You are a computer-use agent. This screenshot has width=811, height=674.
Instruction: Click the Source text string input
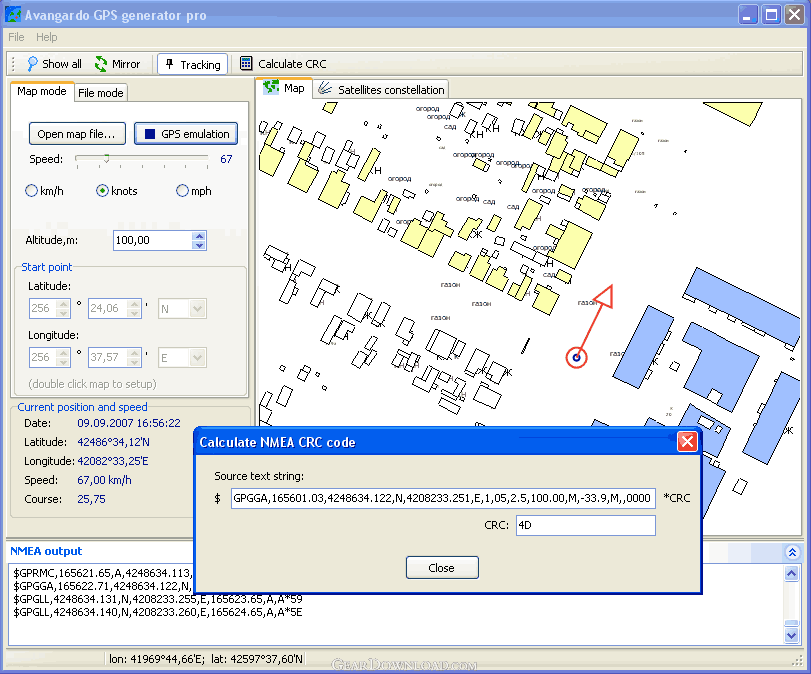(x=443, y=498)
